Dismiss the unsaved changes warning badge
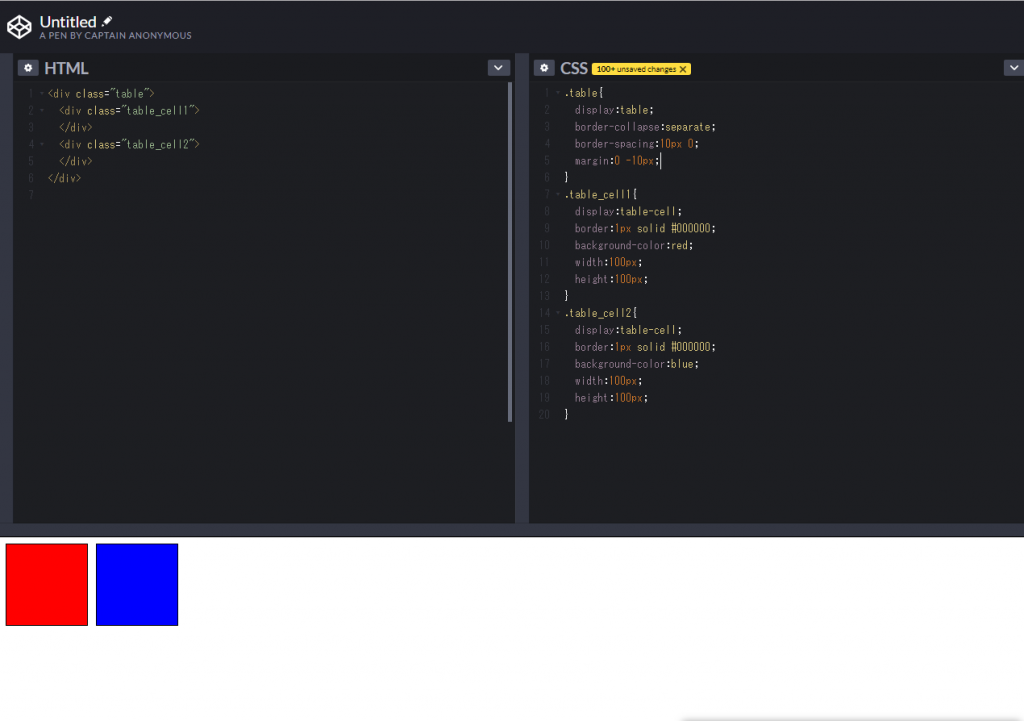This screenshot has height=721, width=1024. coord(683,69)
